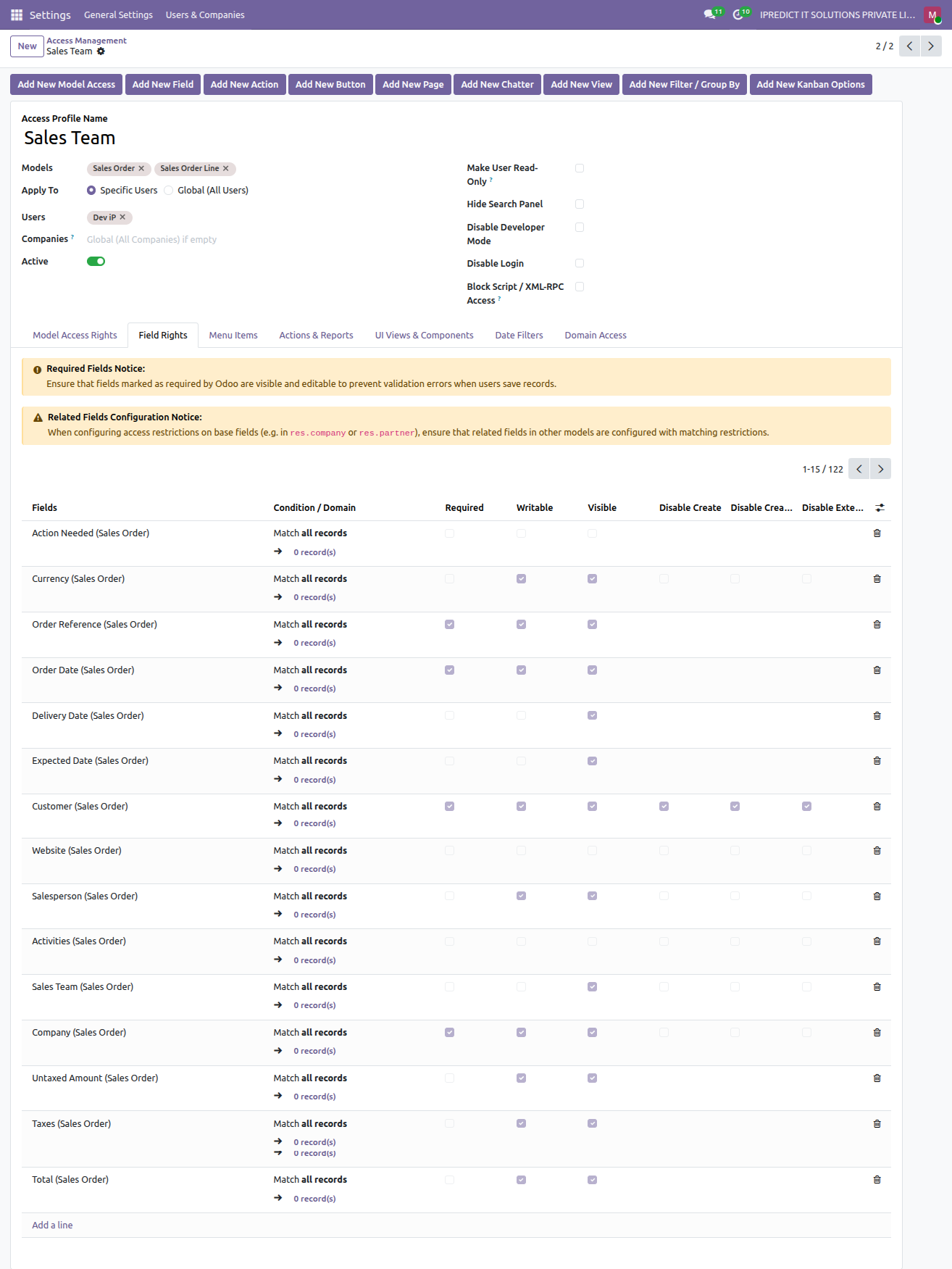
Task: Delete the Salesperson (Sales Order) row
Action: click(877, 896)
